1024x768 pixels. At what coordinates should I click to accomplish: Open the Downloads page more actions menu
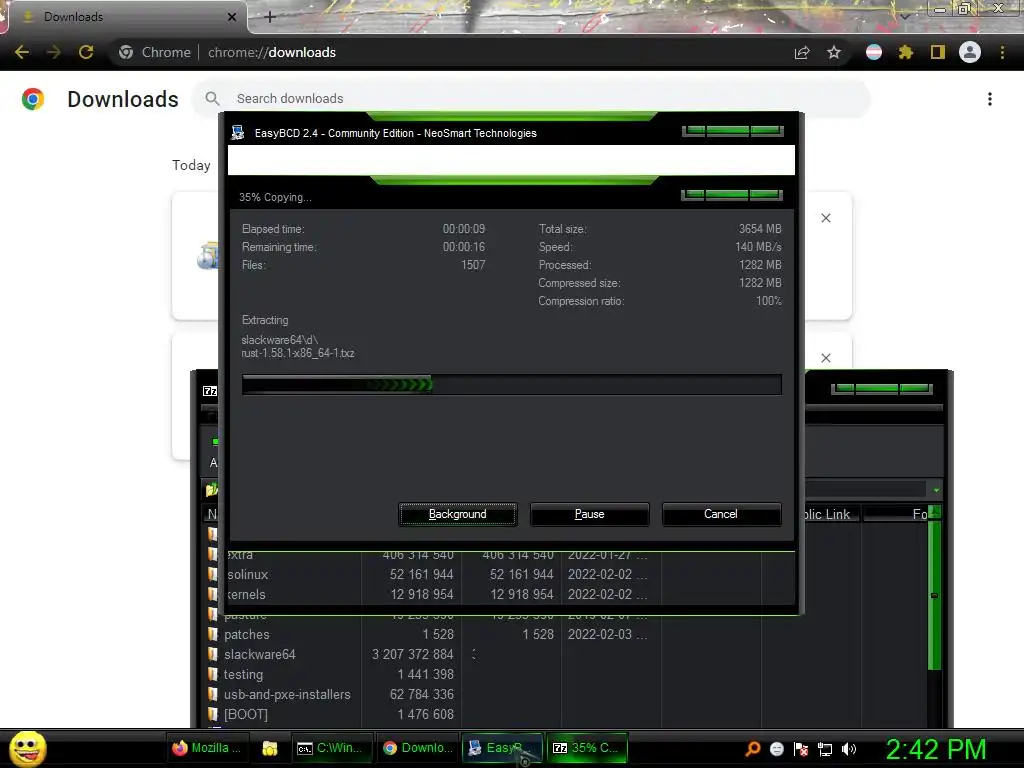point(990,99)
